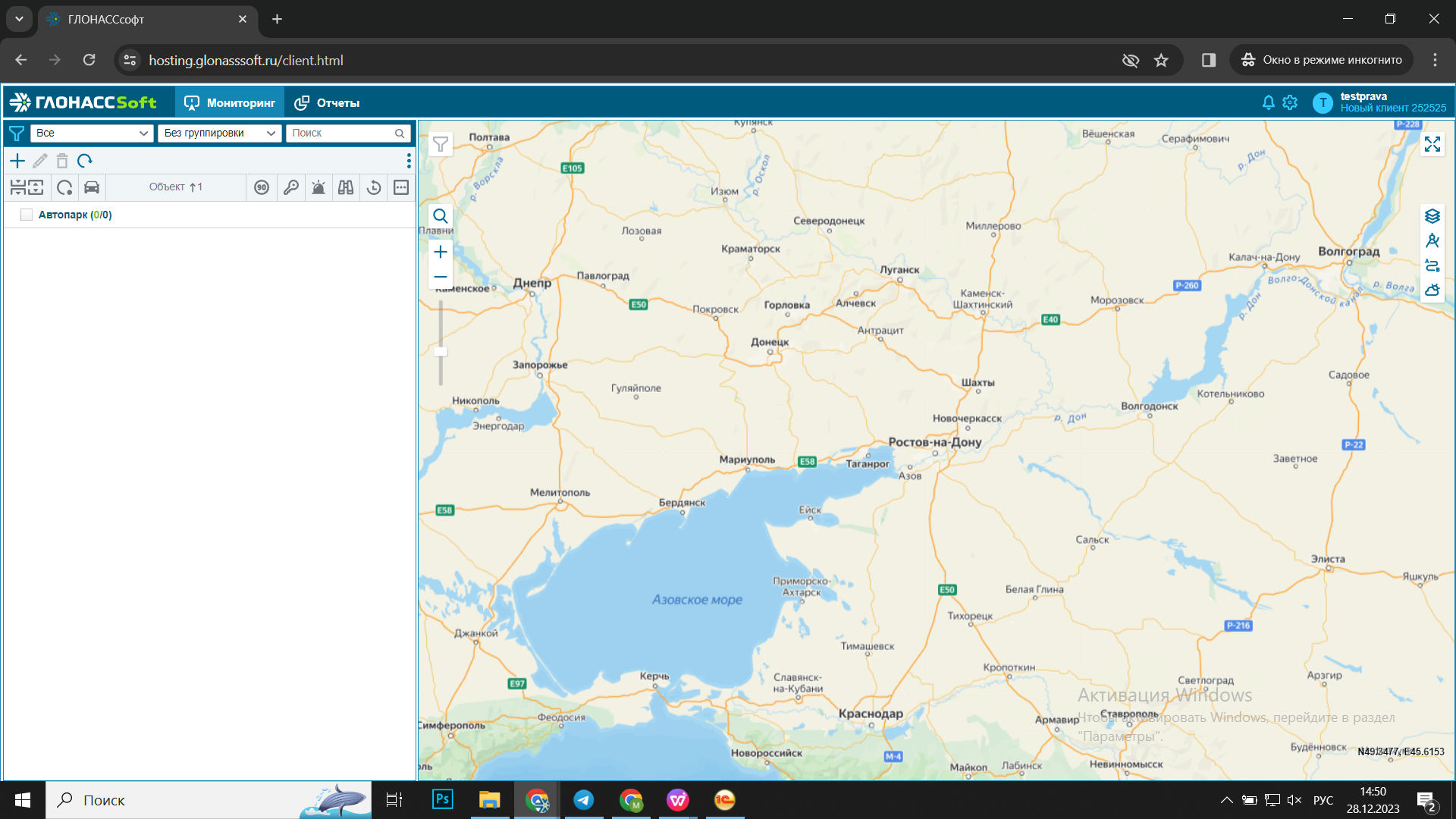Open the route building tool
The image size is (1456, 819).
click(x=1432, y=265)
